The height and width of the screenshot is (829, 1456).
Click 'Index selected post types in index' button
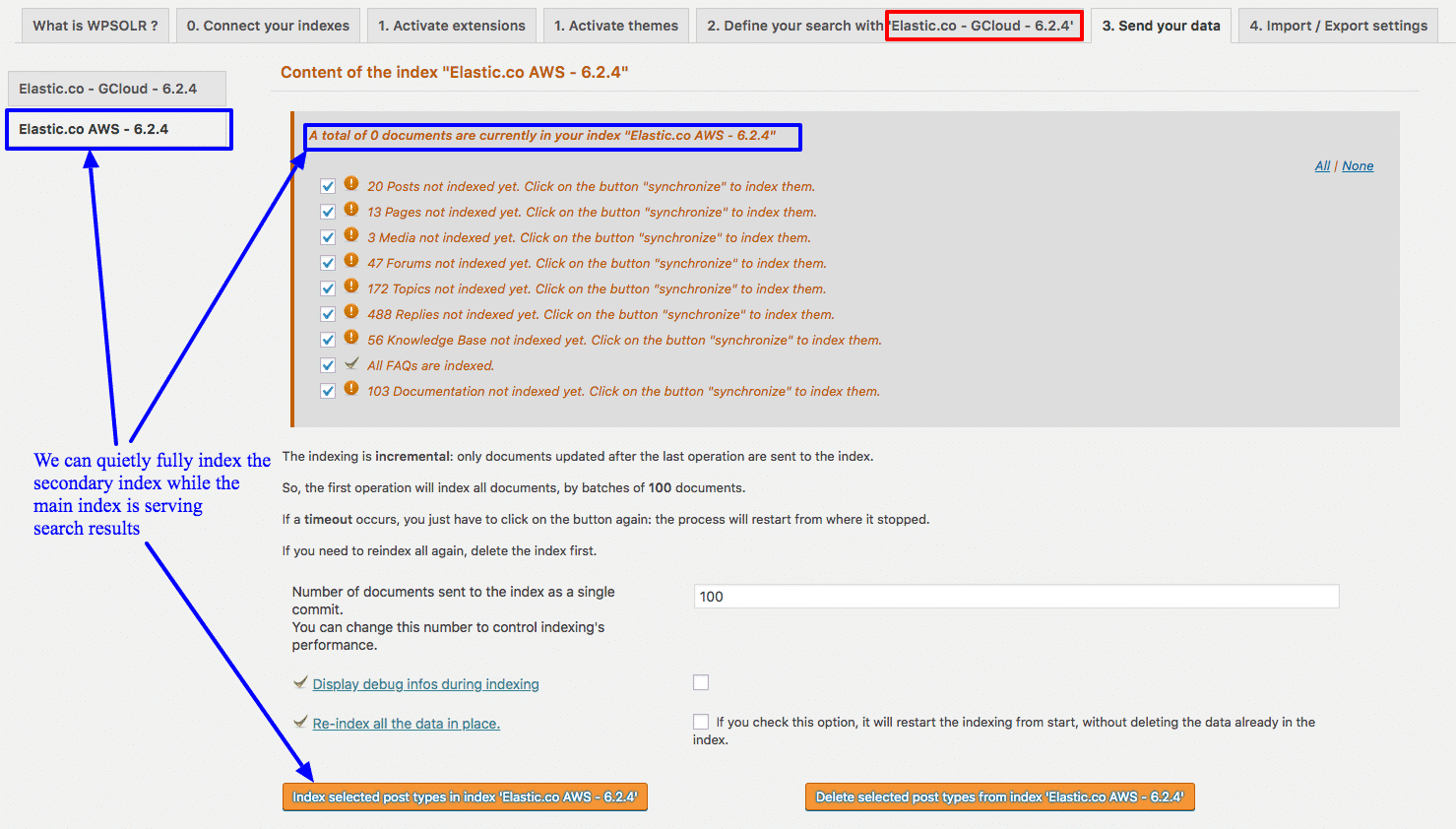point(465,797)
